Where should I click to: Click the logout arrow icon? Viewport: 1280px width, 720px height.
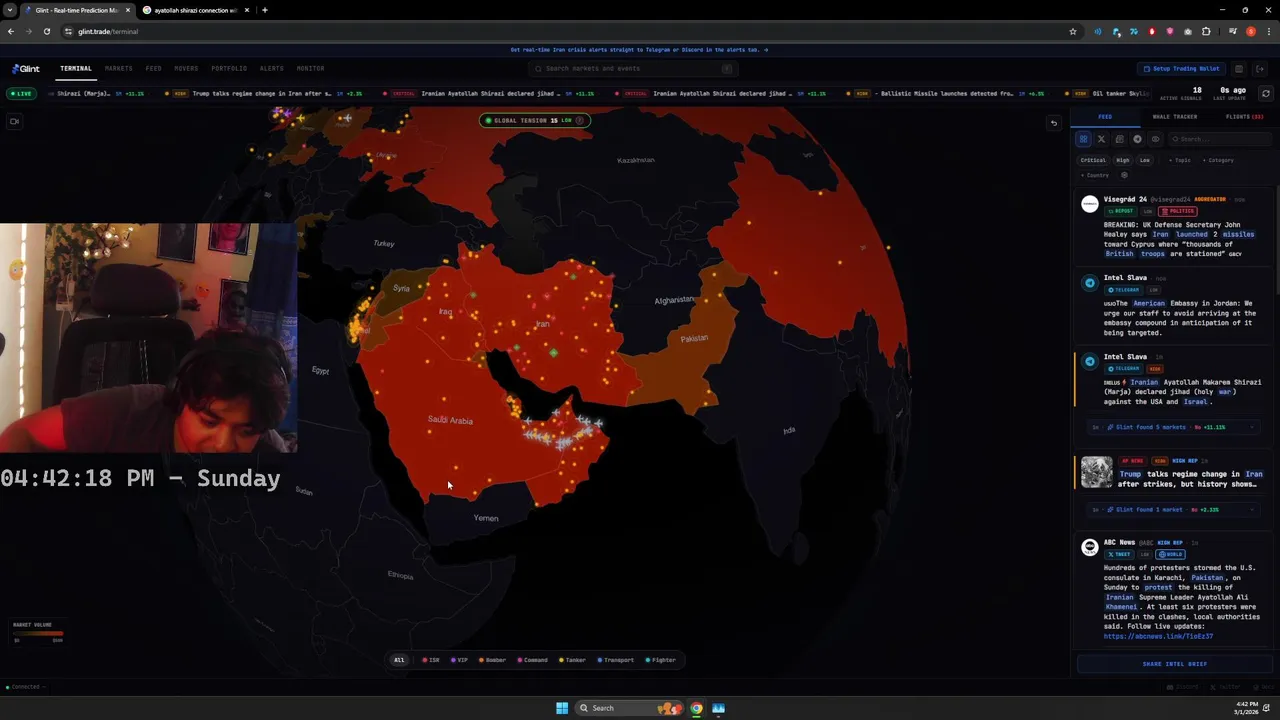point(1260,69)
